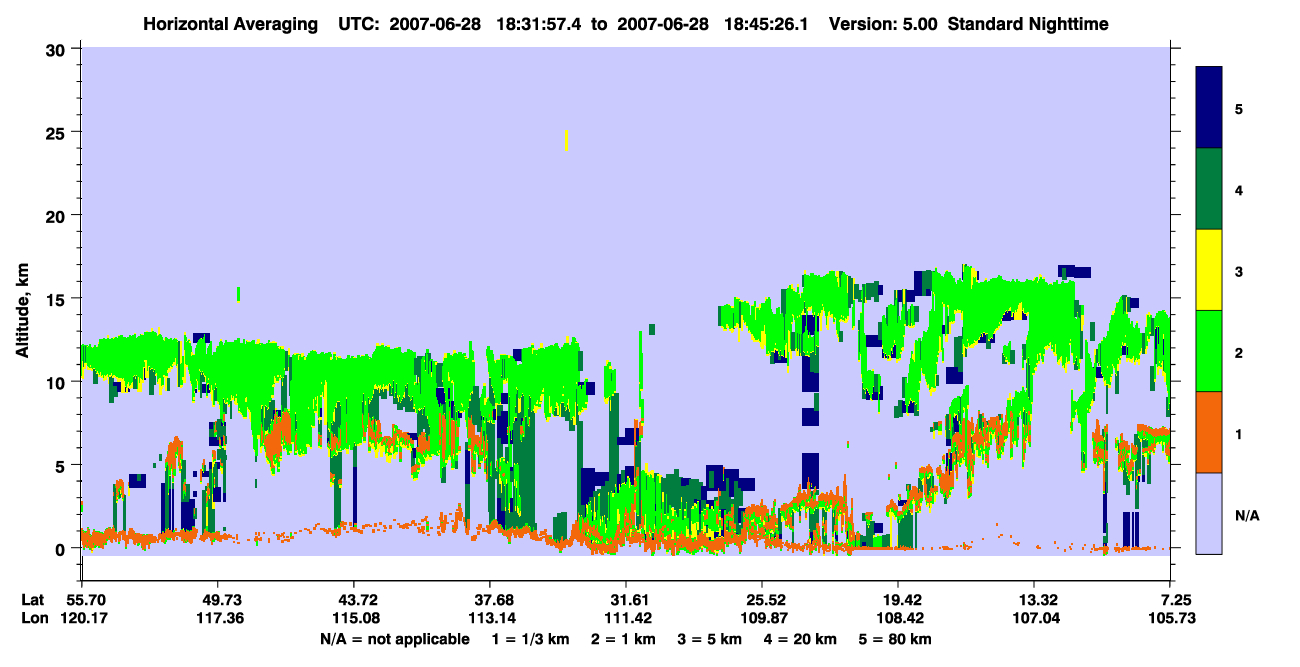Click the 30 altitude tick label
This screenshot has height=667, width=1300.
click(x=58, y=49)
